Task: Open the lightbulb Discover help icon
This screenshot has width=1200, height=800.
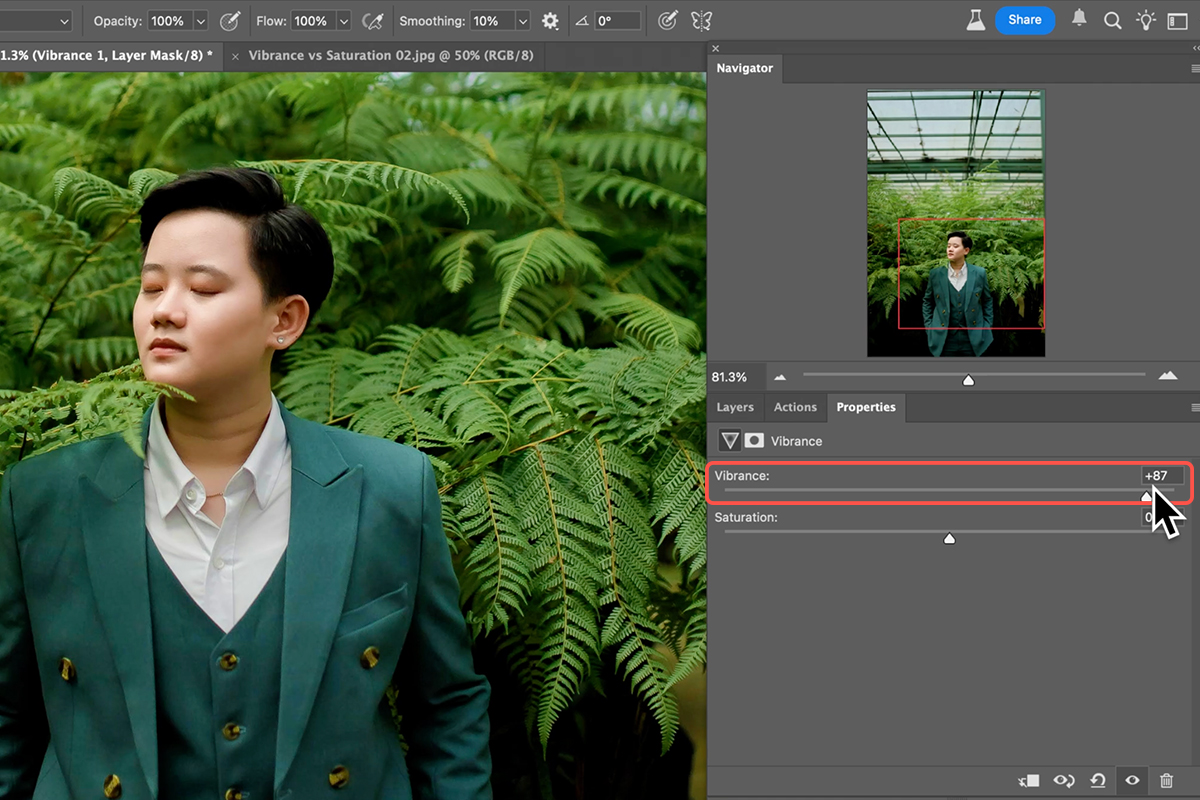Action: [x=1146, y=20]
